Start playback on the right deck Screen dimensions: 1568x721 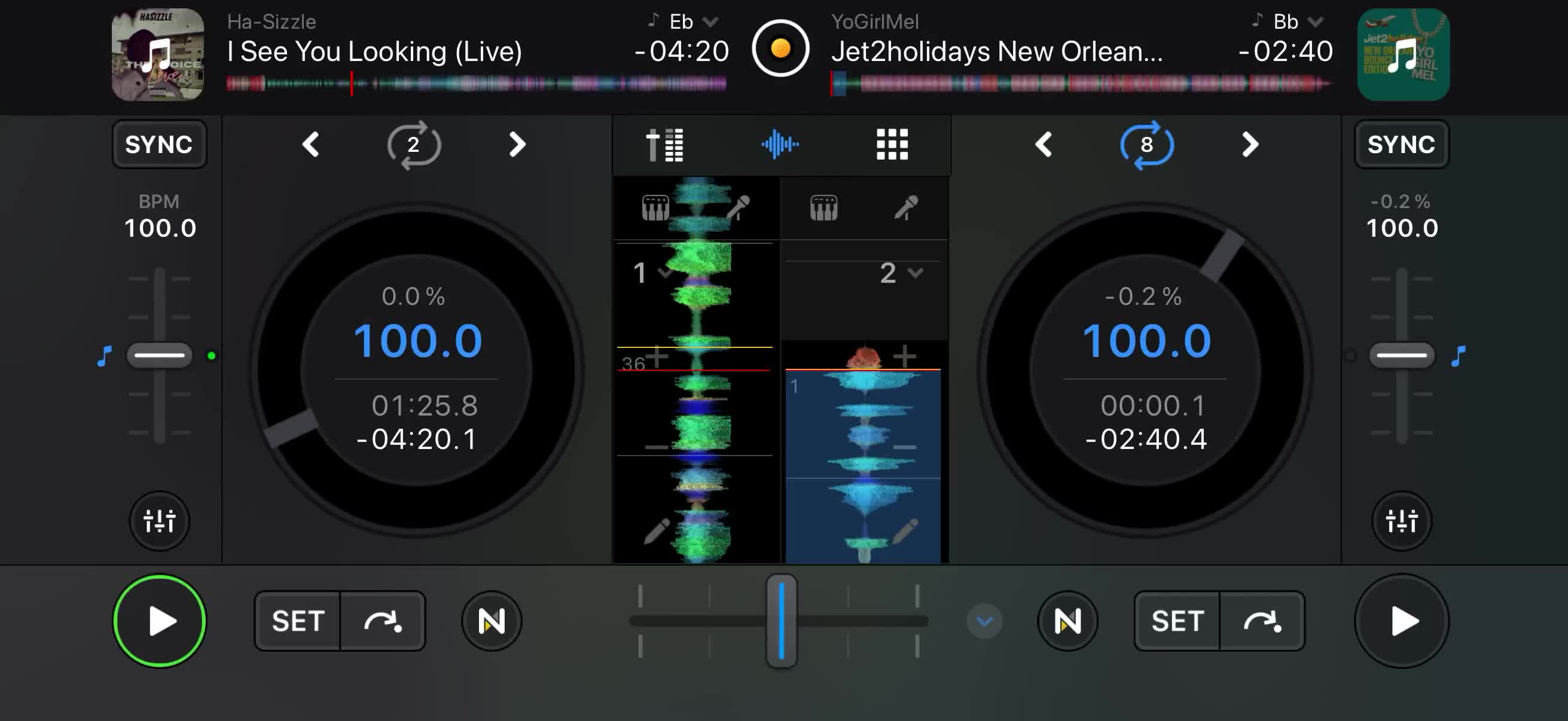pos(1401,621)
